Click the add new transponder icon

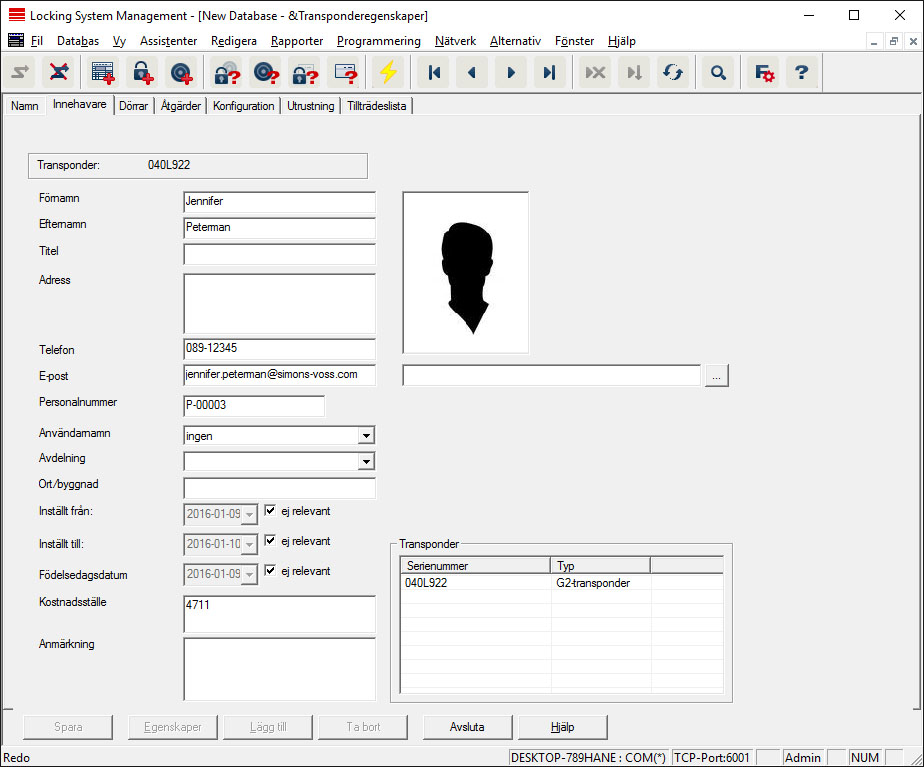click(x=181, y=73)
